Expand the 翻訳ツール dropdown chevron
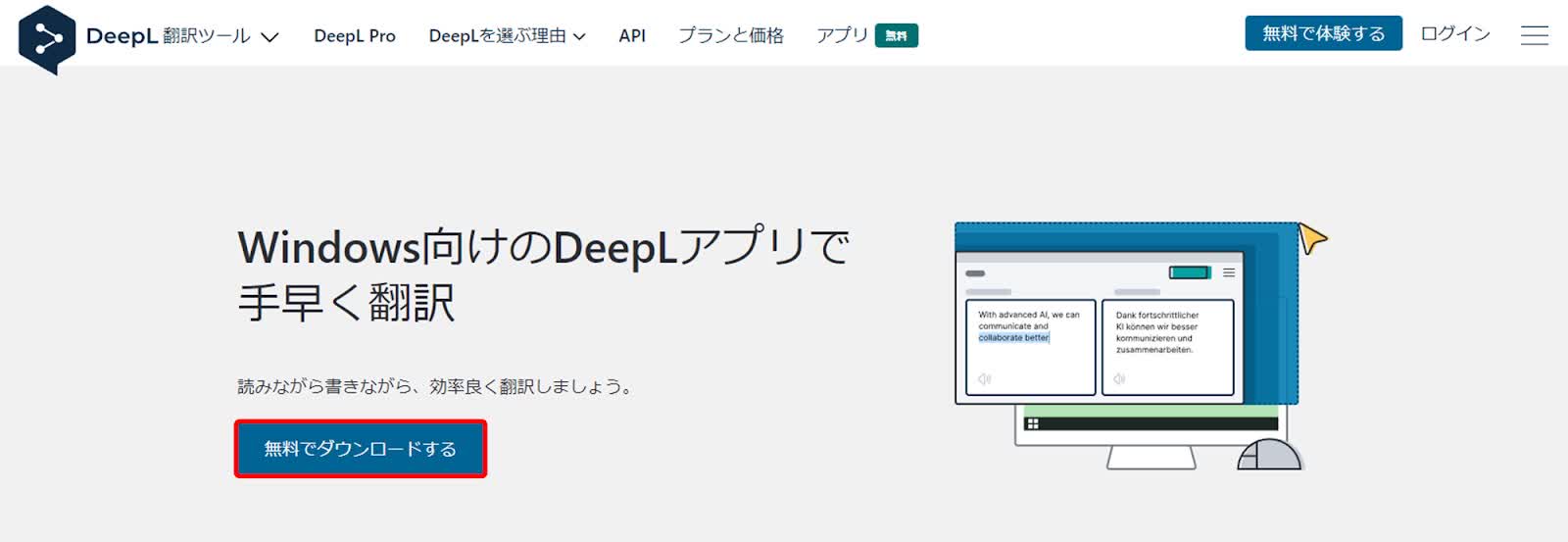The image size is (1568, 542). [269, 37]
